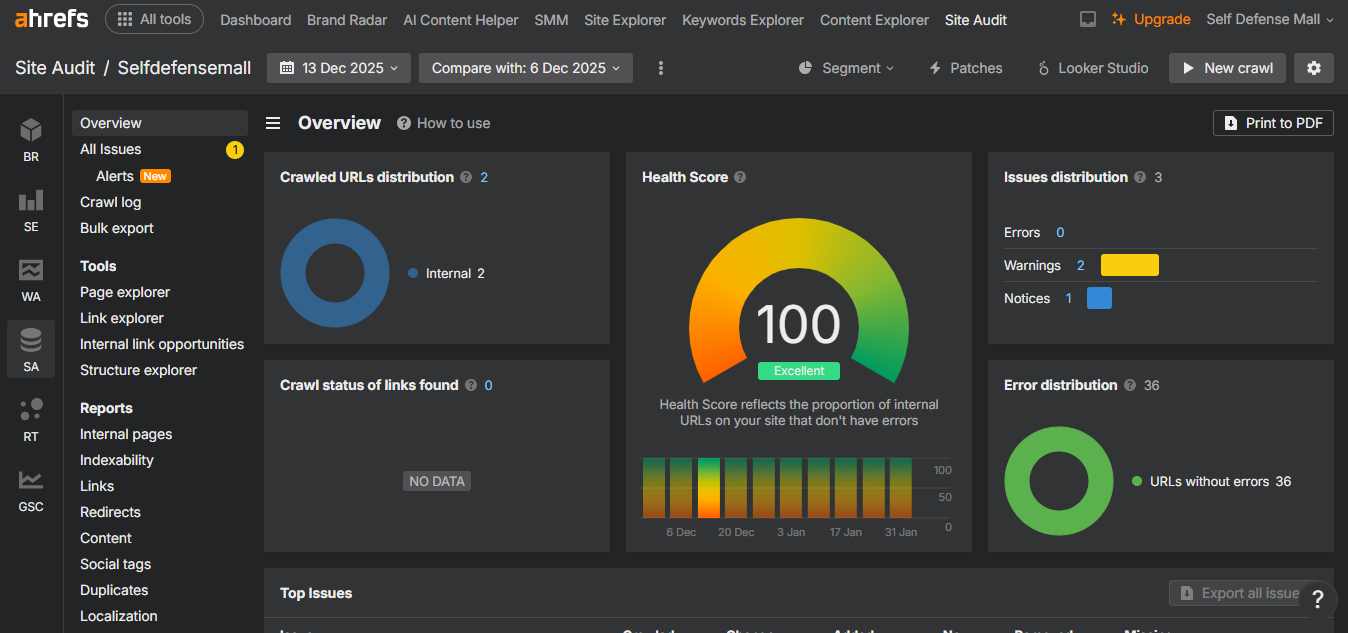
Task: Click the Ahrefs logo
Action: (x=51, y=19)
